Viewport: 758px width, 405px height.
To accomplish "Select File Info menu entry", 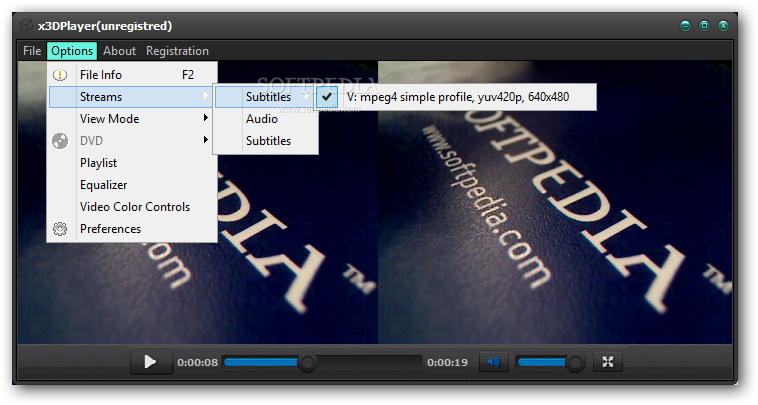I will 132,75.
